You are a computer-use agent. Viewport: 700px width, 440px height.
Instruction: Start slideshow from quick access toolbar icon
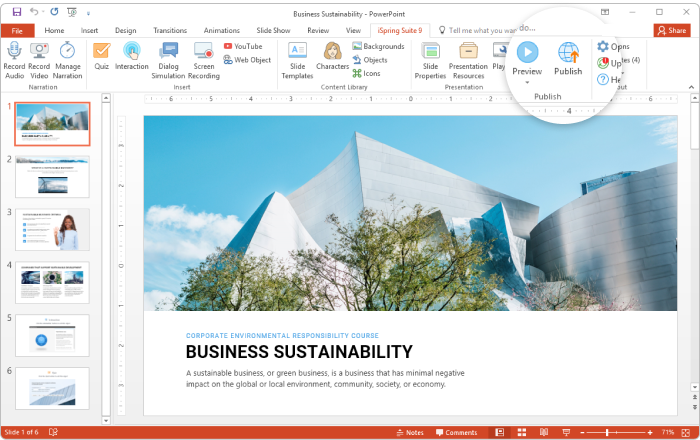(x=71, y=12)
